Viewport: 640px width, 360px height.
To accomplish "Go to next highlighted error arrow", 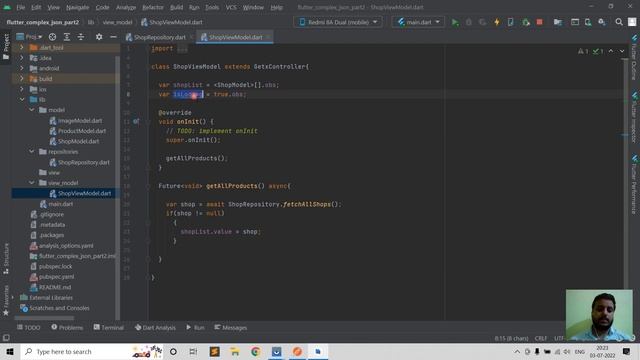I will [x=622, y=51].
